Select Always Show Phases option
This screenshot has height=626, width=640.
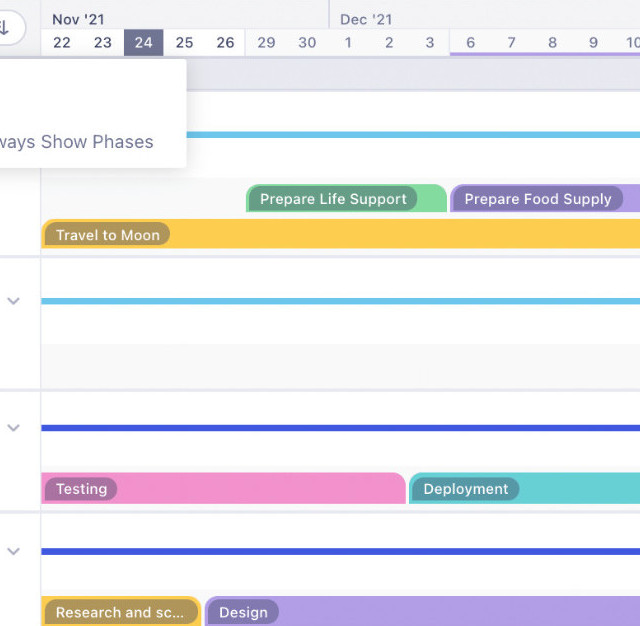tap(78, 142)
